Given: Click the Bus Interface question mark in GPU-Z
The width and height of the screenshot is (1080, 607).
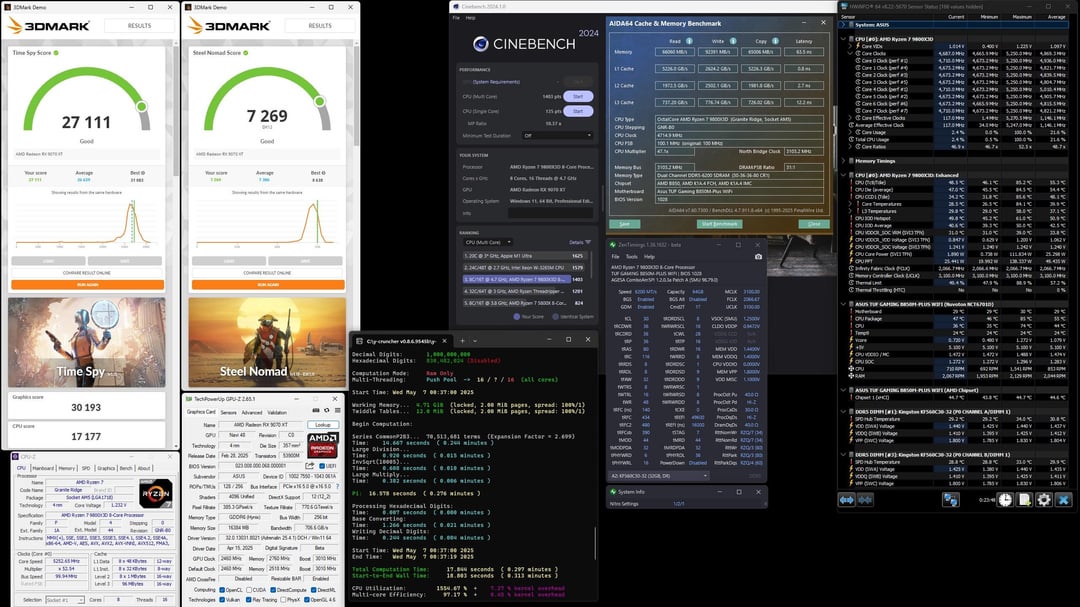Looking at the screenshot, I should click(338, 486).
